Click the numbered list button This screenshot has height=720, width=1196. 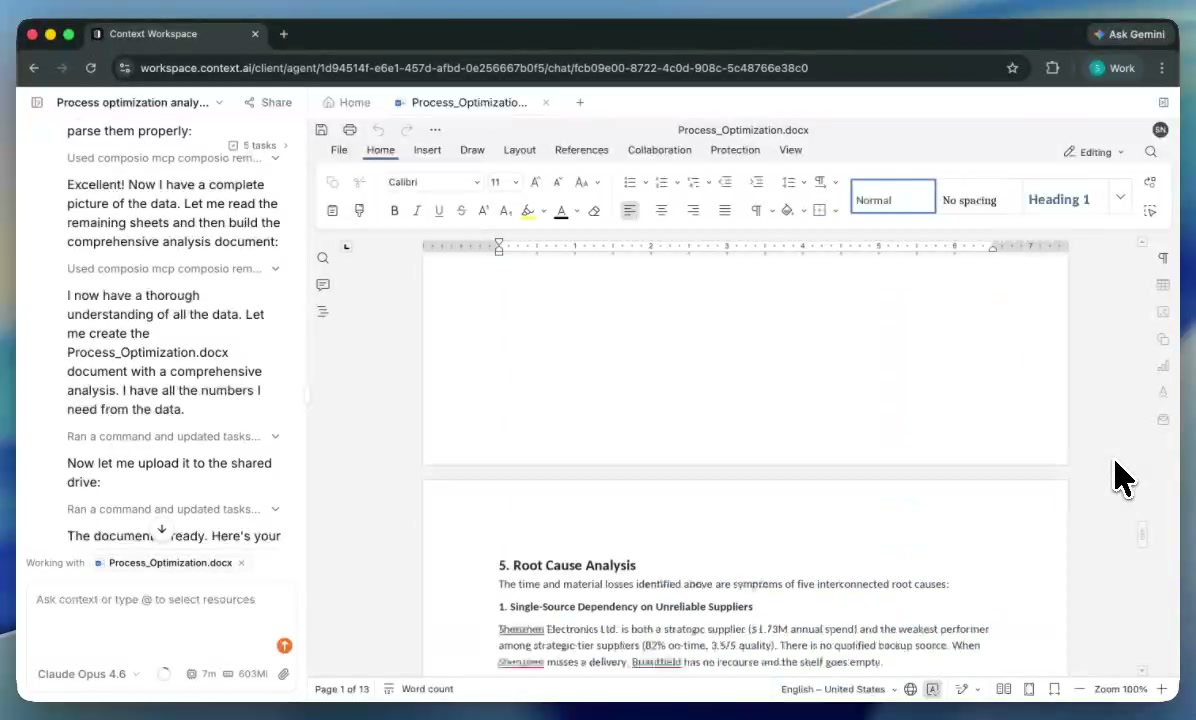pyautogui.click(x=661, y=182)
